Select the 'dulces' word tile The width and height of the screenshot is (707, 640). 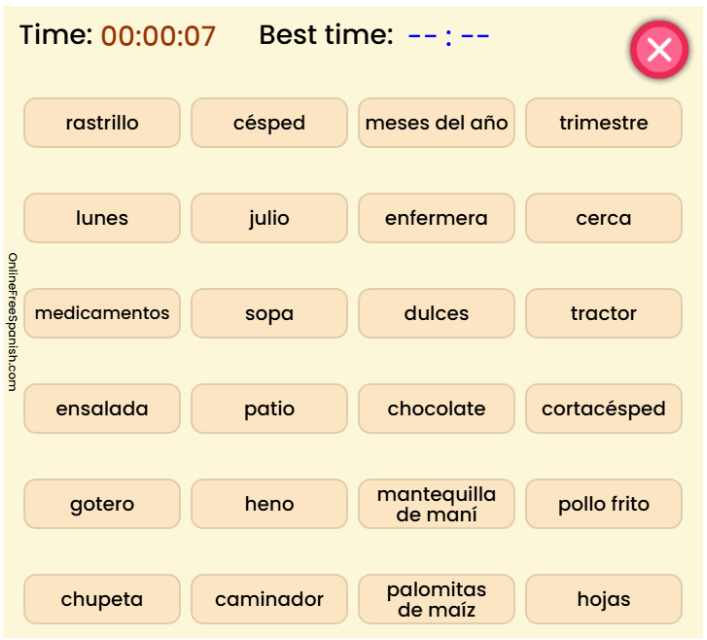tap(436, 313)
